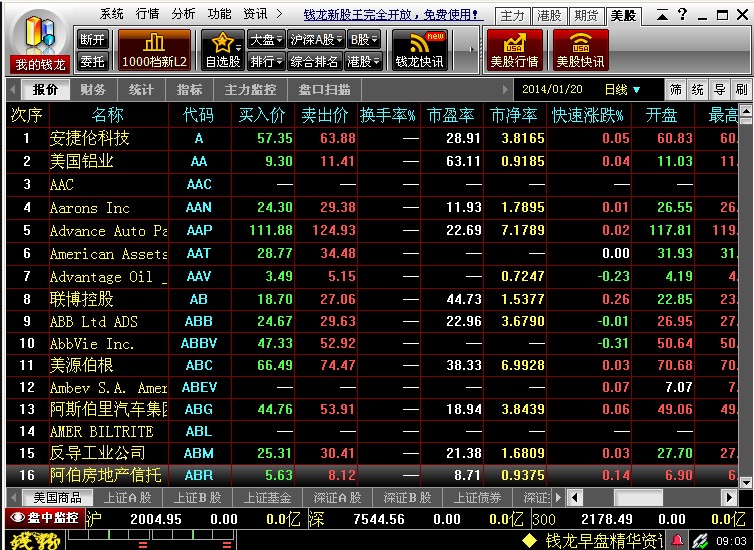
Task: Switch to the 财务 tab
Action: 93,90
